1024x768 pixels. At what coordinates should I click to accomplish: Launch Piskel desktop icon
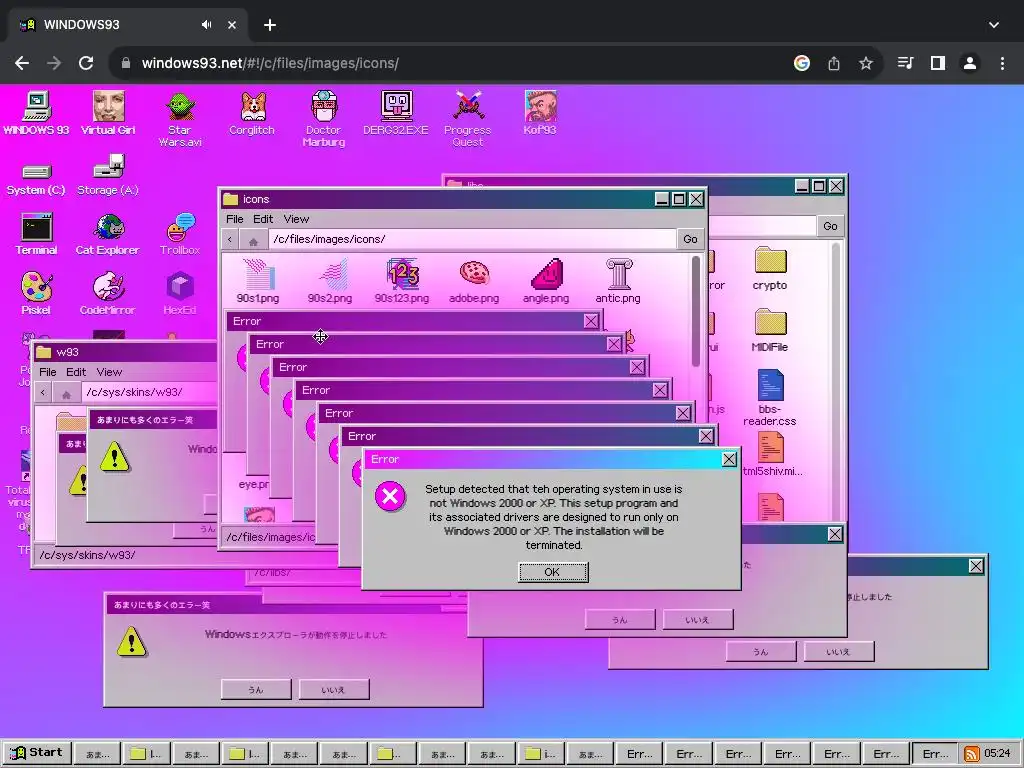36,294
